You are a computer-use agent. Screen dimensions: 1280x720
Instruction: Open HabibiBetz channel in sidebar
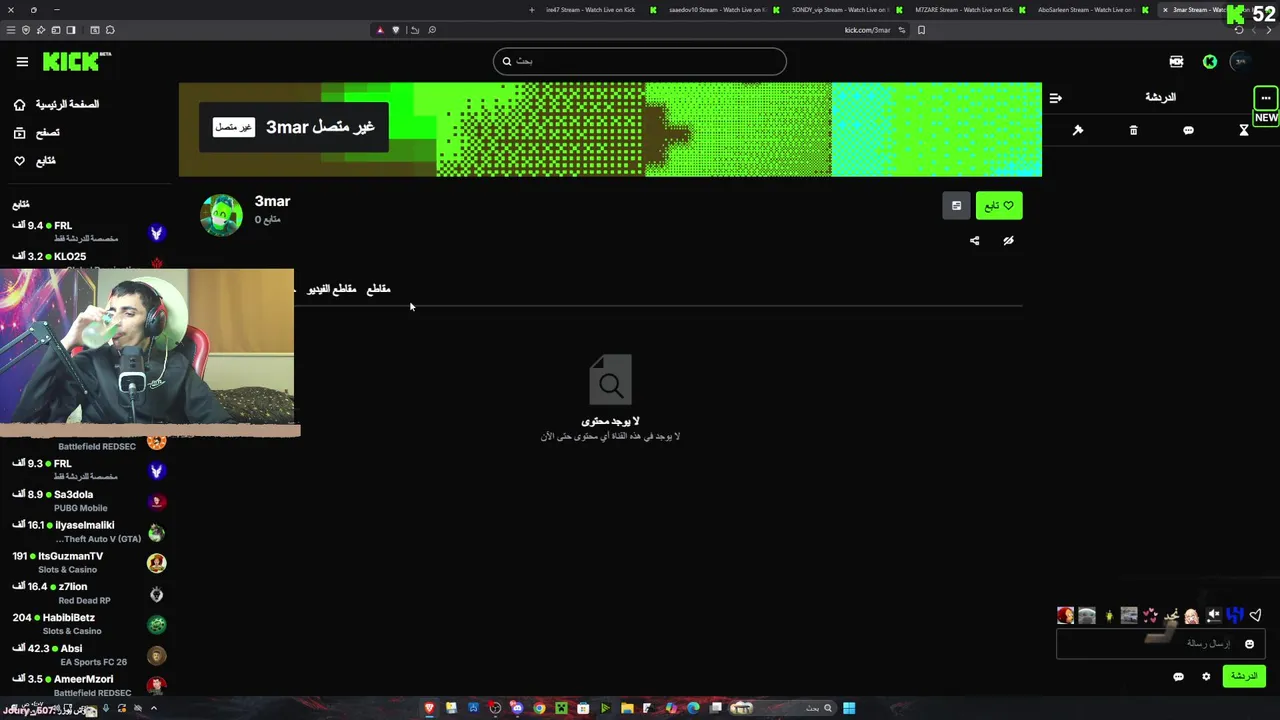tap(88, 625)
